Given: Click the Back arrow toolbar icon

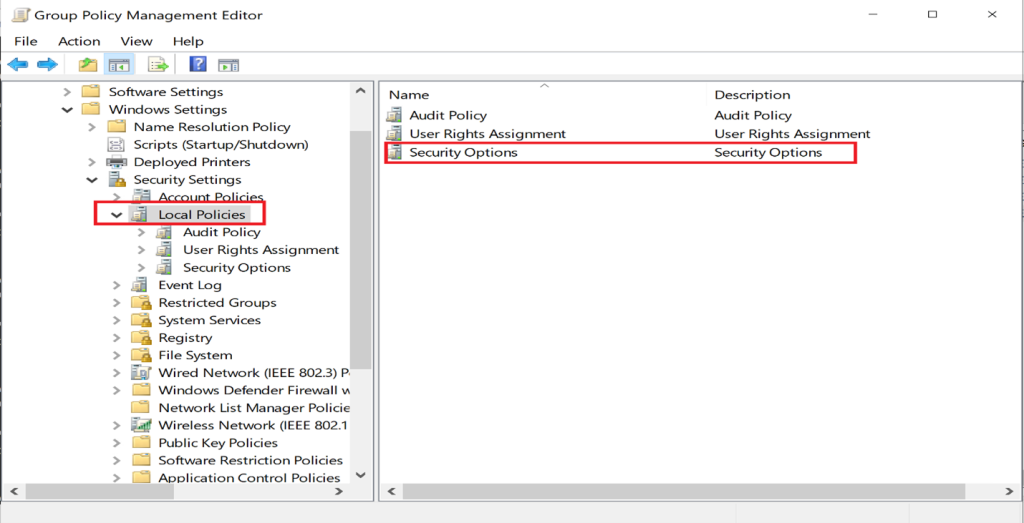Looking at the screenshot, I should point(17,65).
